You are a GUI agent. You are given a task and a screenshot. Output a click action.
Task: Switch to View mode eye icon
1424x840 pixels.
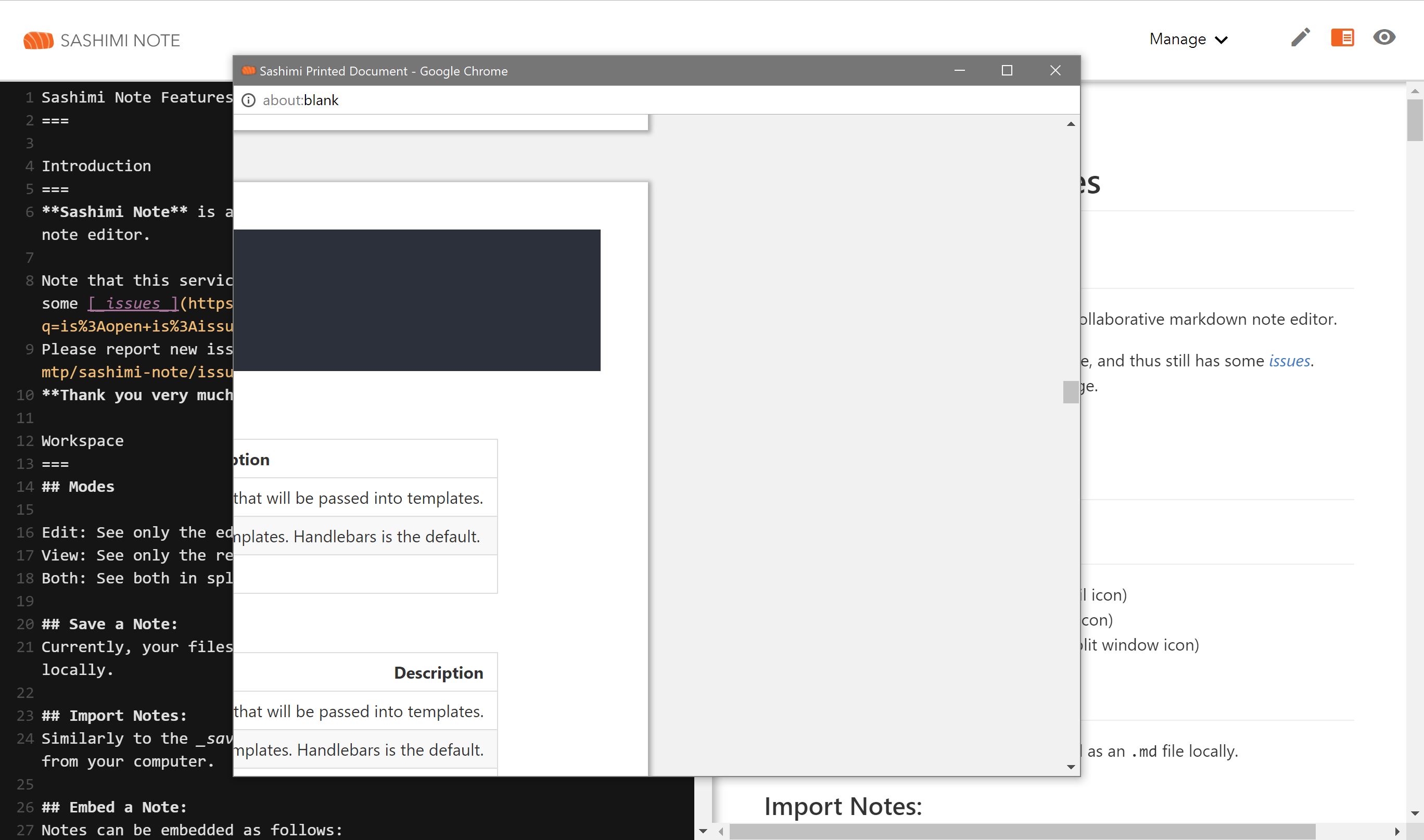coord(1384,37)
